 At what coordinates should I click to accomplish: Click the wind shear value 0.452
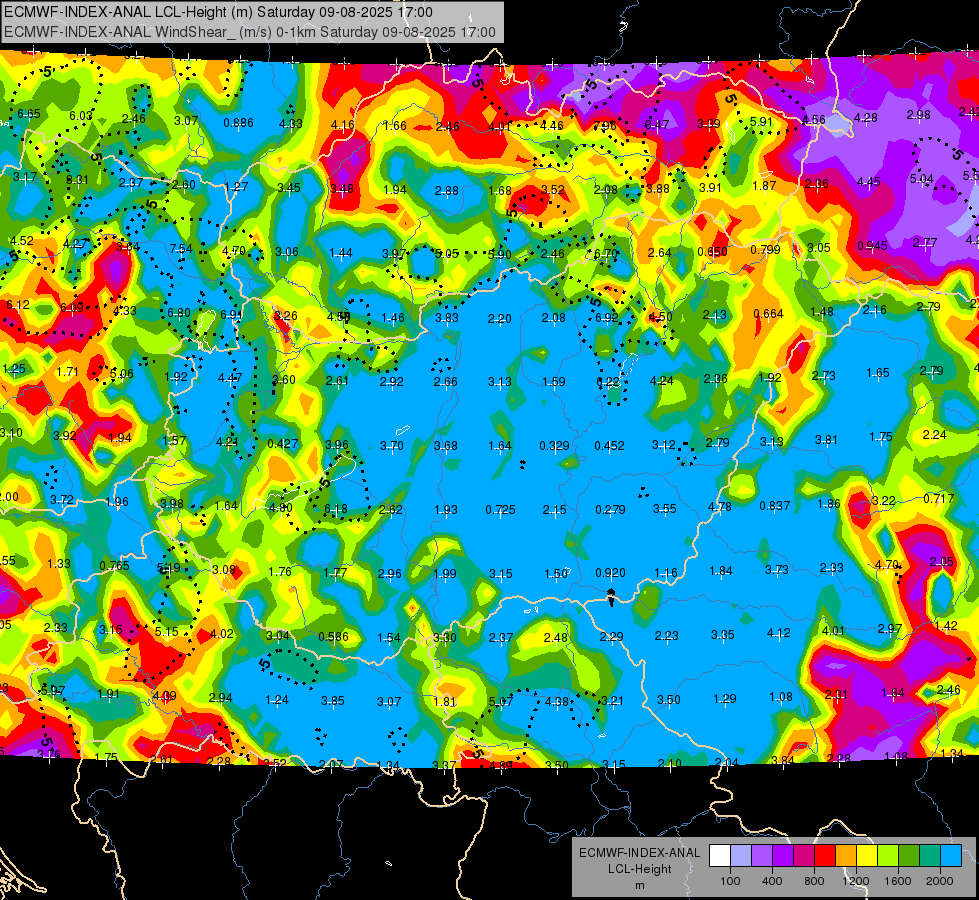pos(609,445)
